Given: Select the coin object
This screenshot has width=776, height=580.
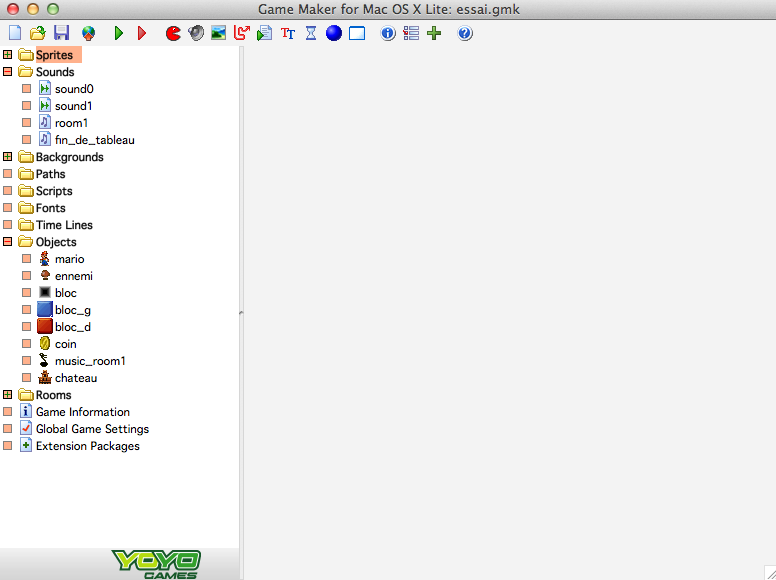Looking at the screenshot, I should (x=65, y=344).
